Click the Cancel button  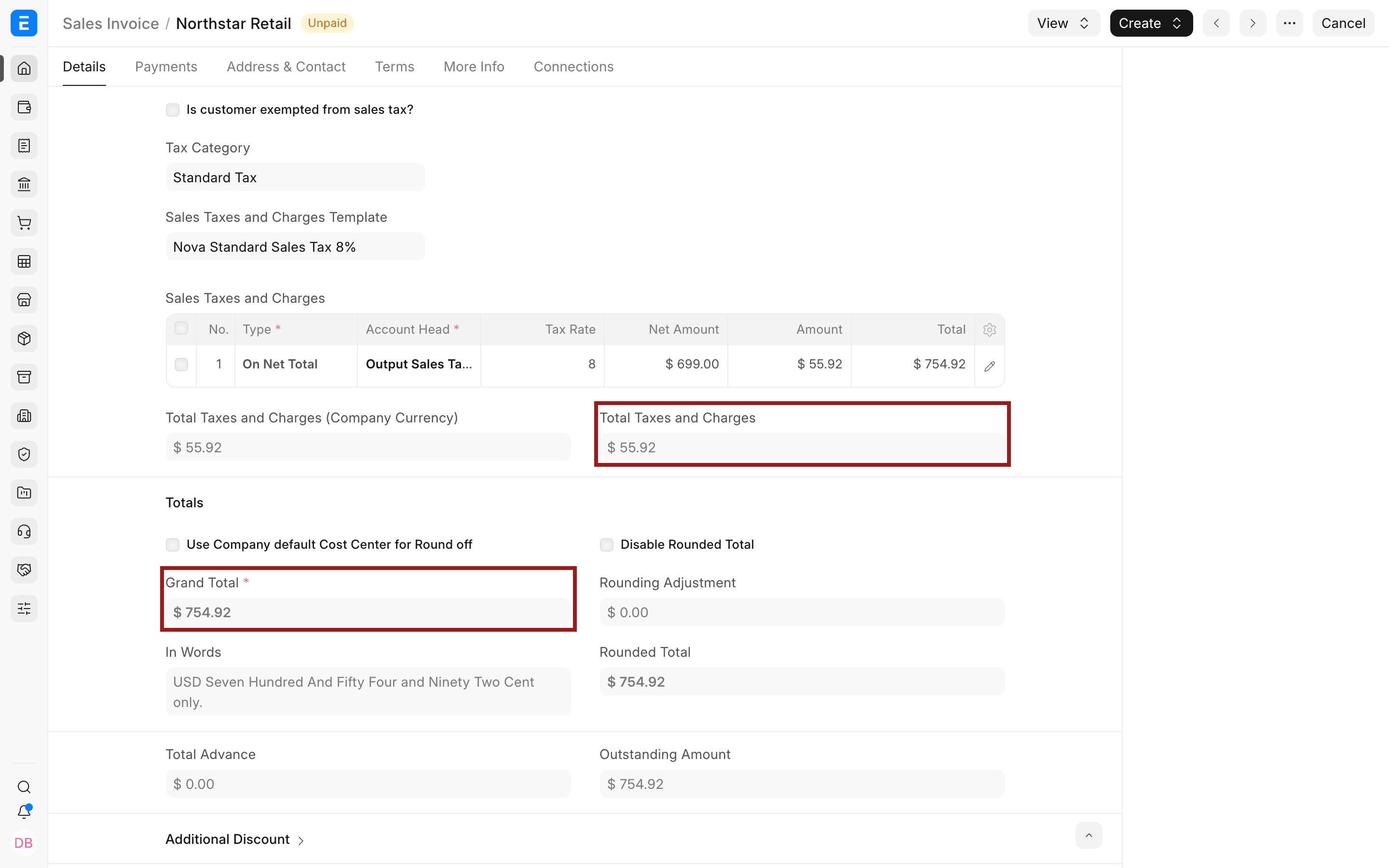(1343, 23)
